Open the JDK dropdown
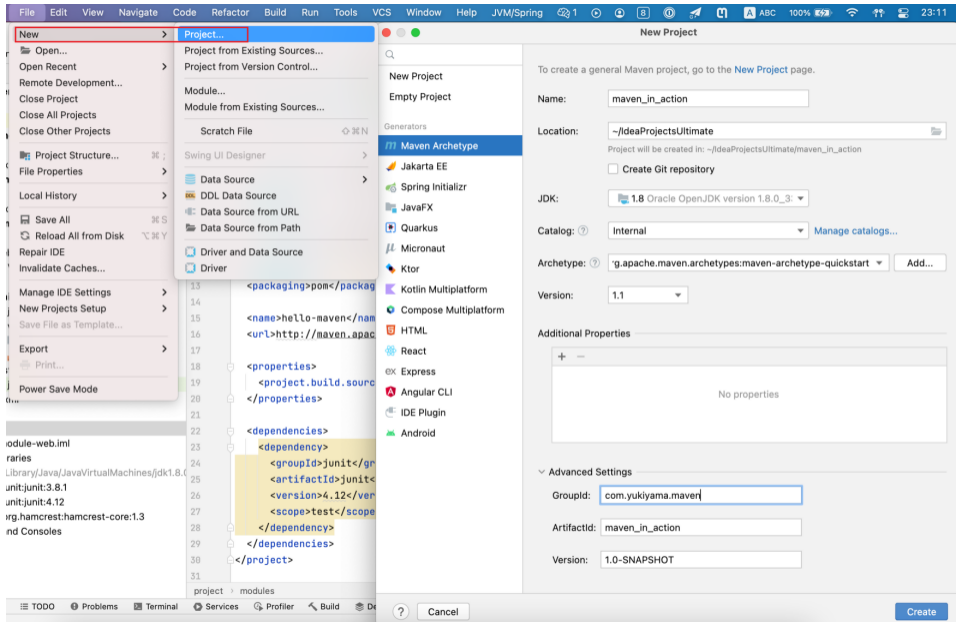Screen dimensions: 964x632 pyautogui.click(x=708, y=199)
